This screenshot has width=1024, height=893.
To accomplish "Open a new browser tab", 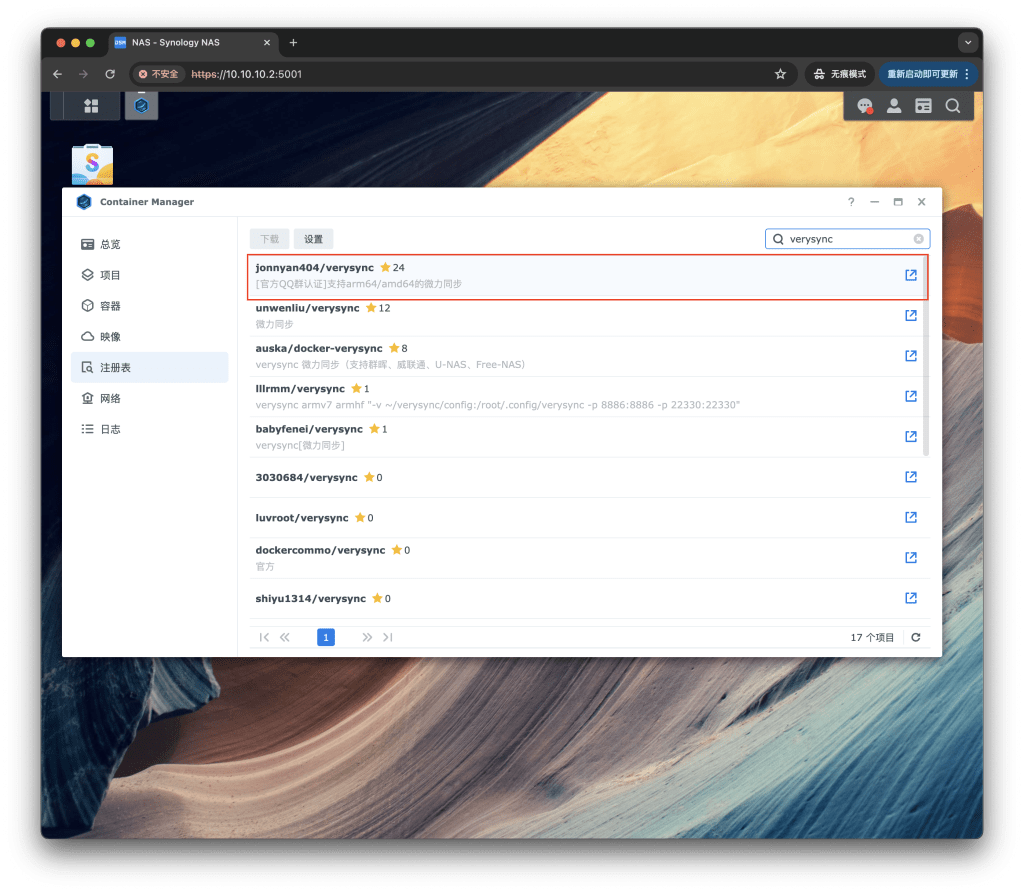I will click(x=293, y=42).
